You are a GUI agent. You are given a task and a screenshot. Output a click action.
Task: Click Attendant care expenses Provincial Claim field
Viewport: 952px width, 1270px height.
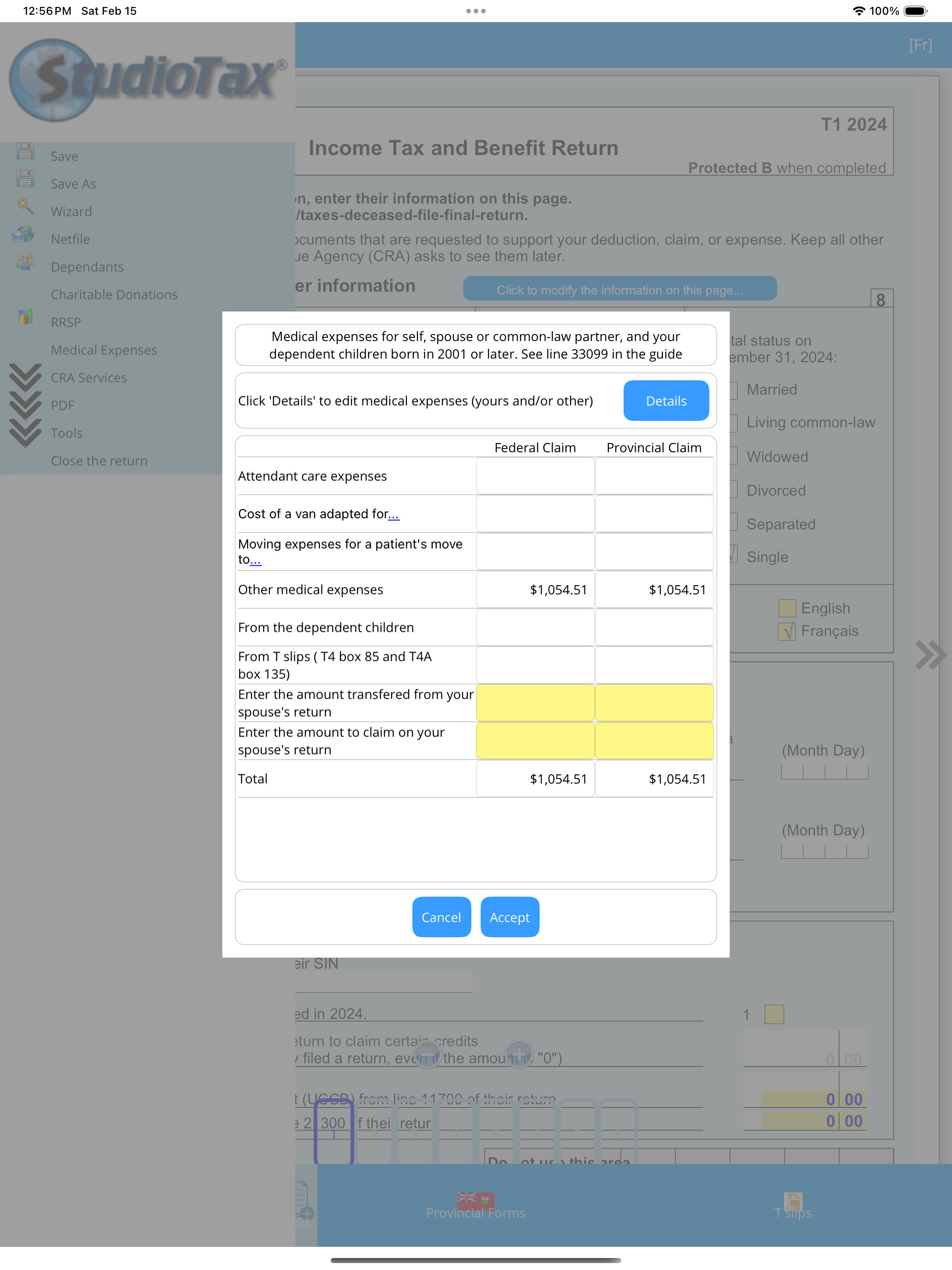[x=654, y=476]
